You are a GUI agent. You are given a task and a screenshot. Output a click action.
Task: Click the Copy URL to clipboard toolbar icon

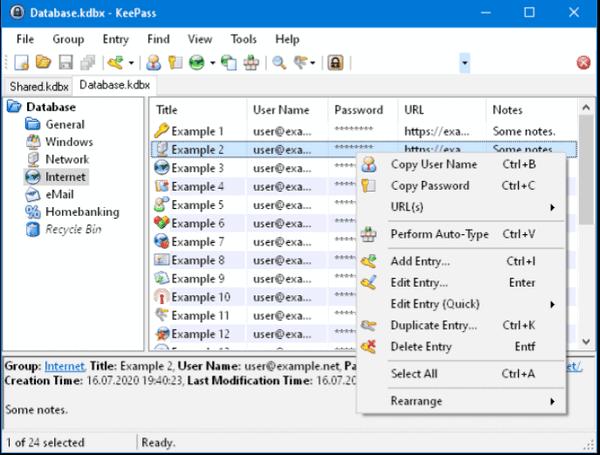pyautogui.click(x=229, y=62)
